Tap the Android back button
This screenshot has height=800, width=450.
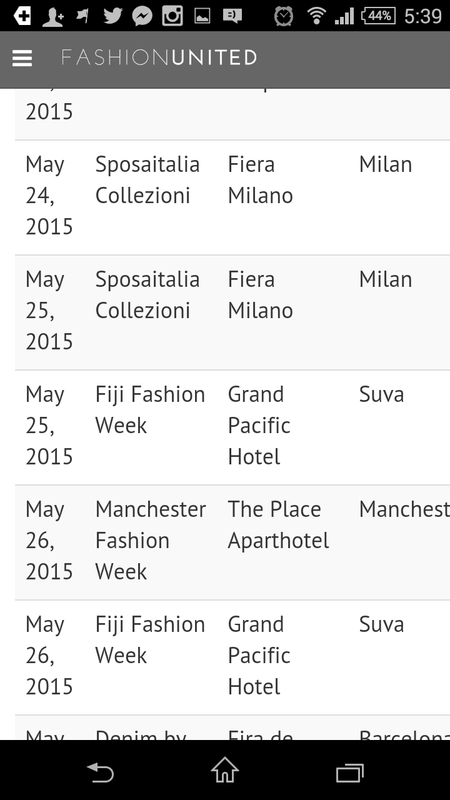coord(100,772)
